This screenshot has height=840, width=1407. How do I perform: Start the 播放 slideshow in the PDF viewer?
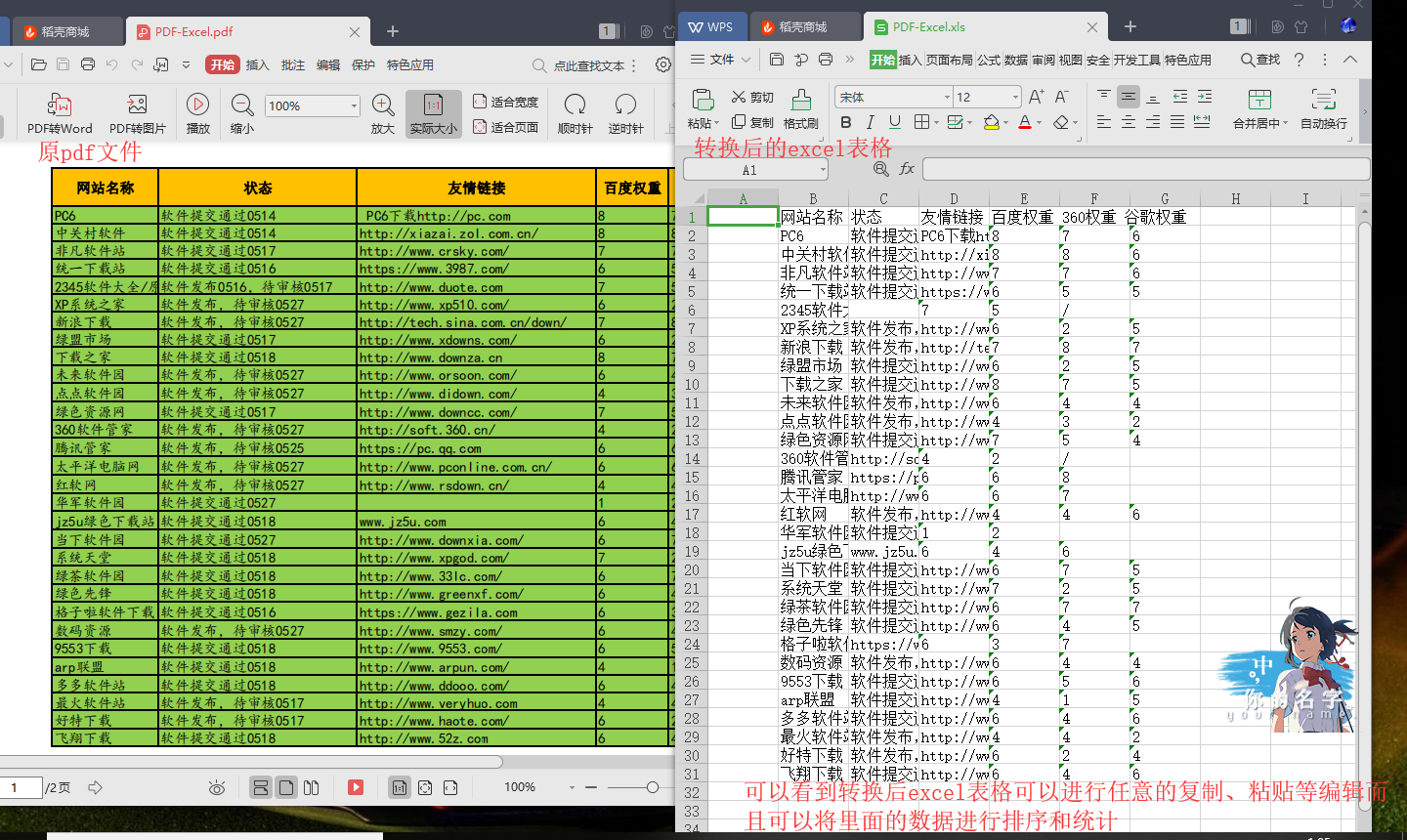(x=198, y=113)
